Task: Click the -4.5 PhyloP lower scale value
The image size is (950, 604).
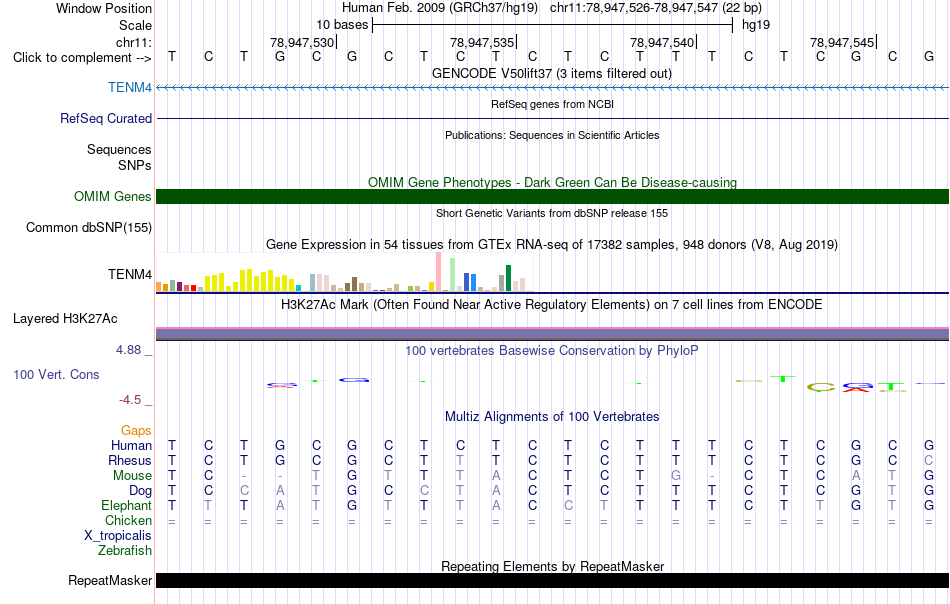Action: [130, 400]
